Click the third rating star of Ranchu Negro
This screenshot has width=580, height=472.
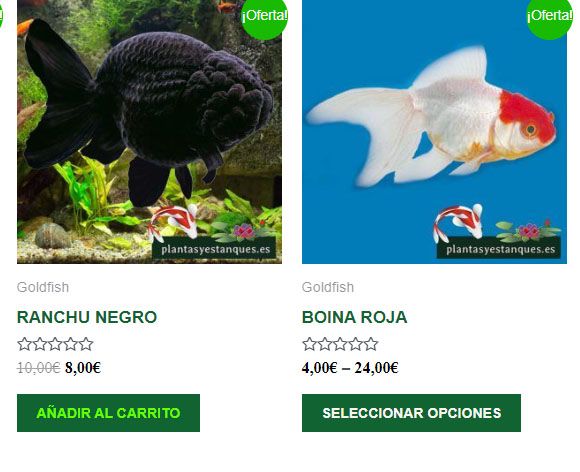pos(55,344)
